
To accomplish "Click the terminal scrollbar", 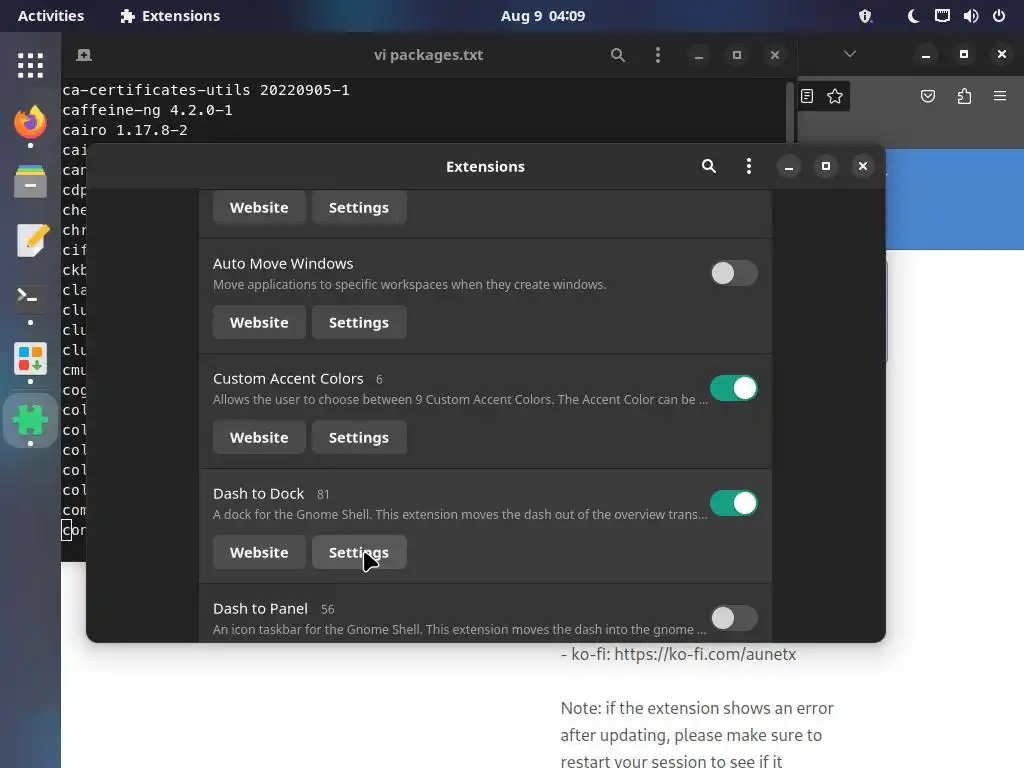I will 790,111.
